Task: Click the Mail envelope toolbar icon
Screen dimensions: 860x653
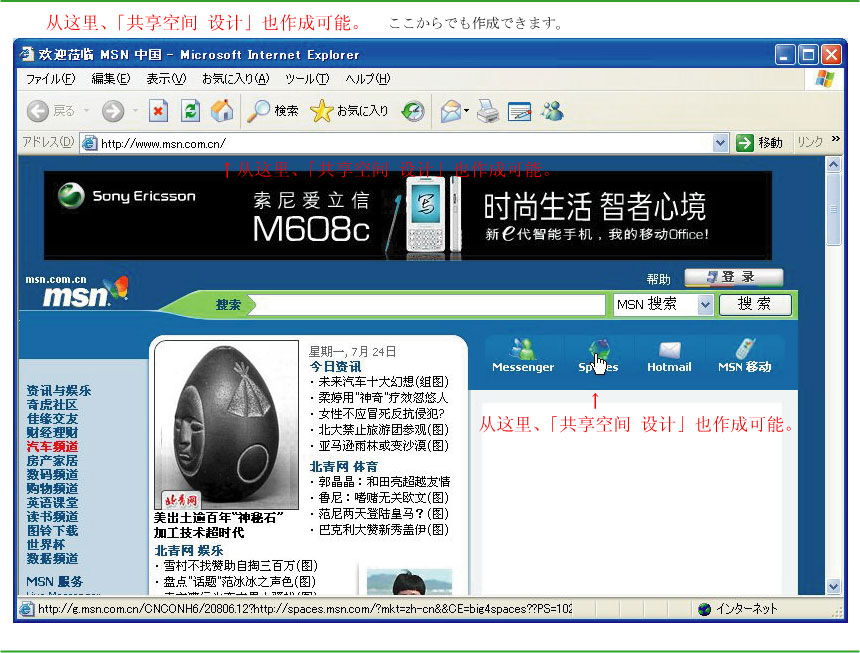Action: (x=450, y=111)
